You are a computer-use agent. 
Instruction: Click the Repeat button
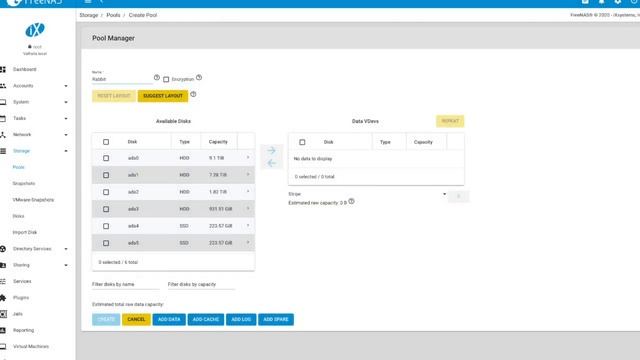tap(450, 121)
